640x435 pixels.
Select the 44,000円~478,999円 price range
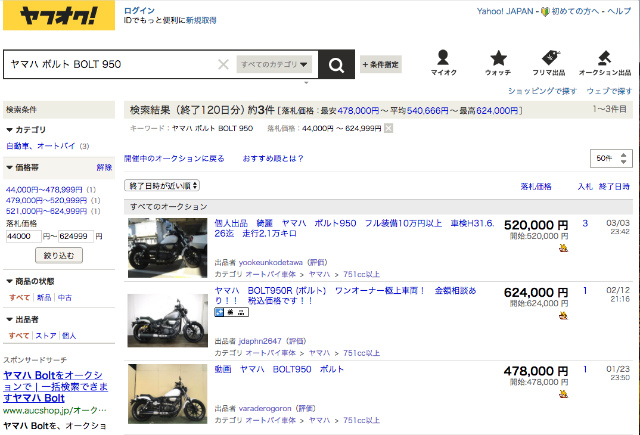pos(44,190)
